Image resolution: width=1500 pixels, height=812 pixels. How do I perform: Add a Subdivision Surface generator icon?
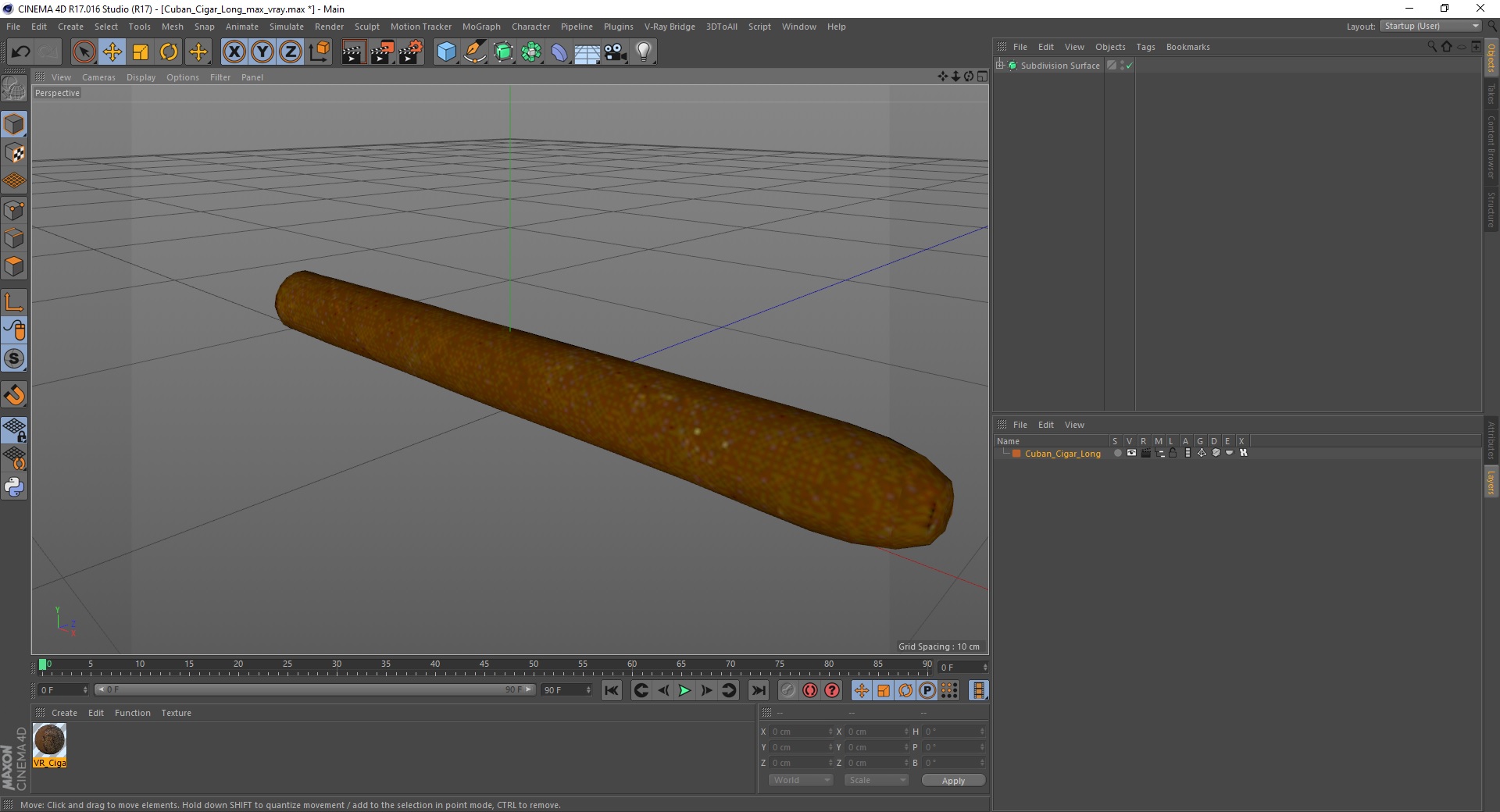coord(503,52)
